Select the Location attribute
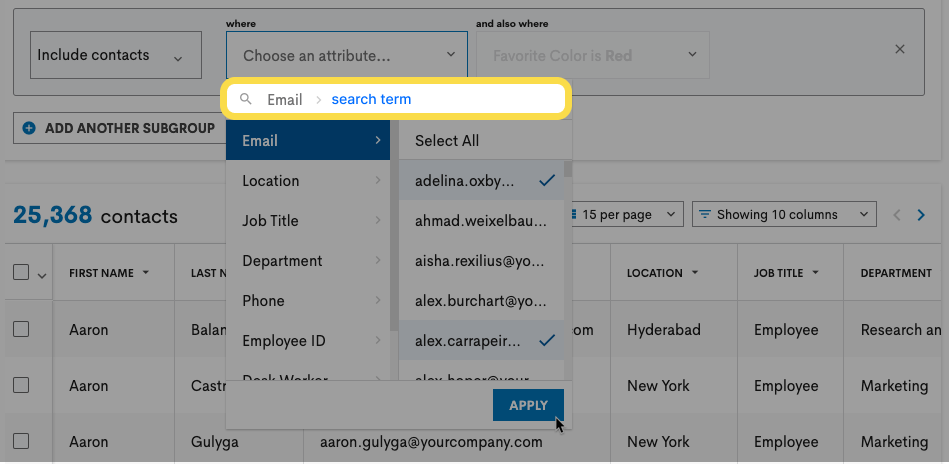The width and height of the screenshot is (950, 464). tap(308, 181)
